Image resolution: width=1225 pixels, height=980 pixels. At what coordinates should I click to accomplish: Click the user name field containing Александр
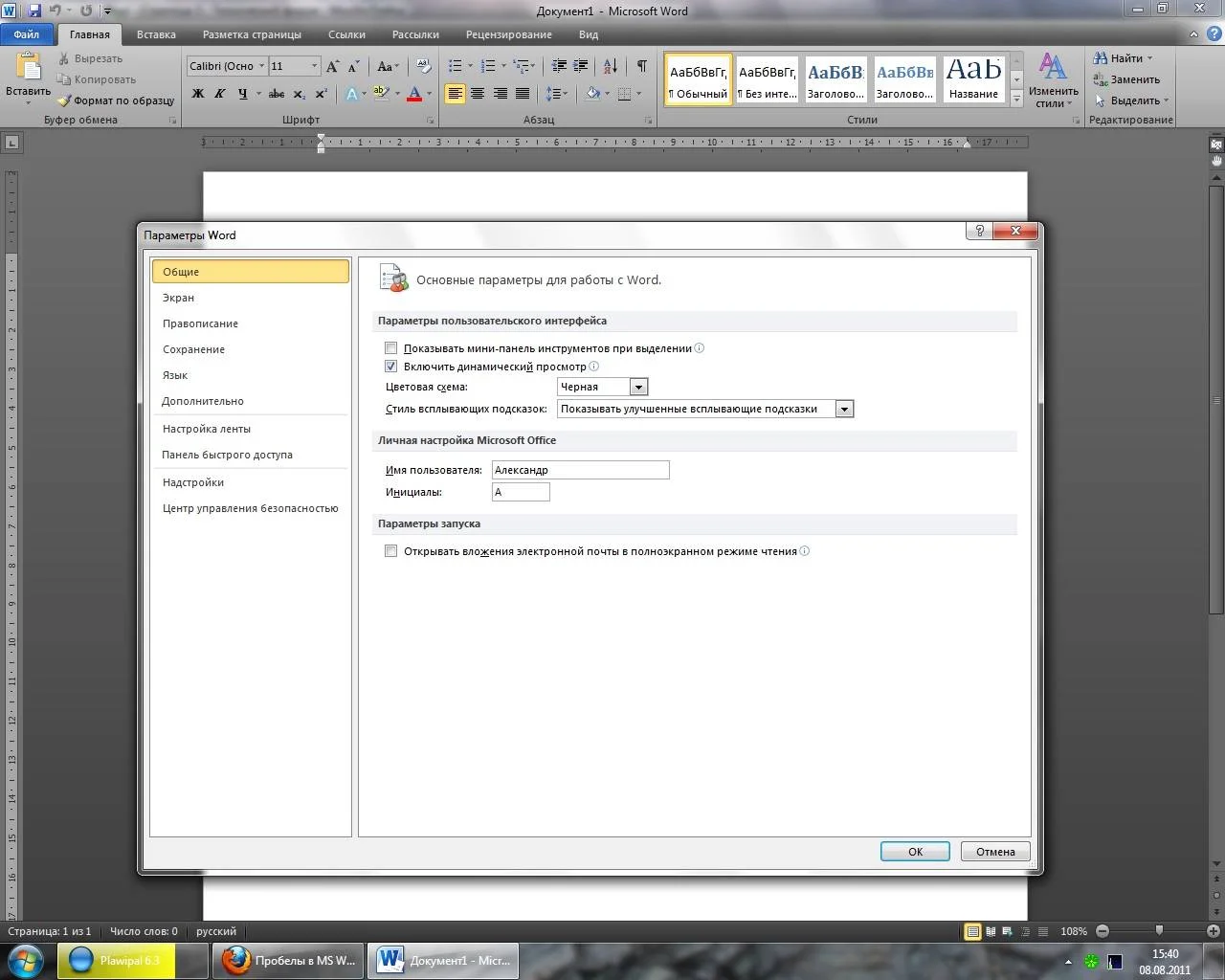580,470
